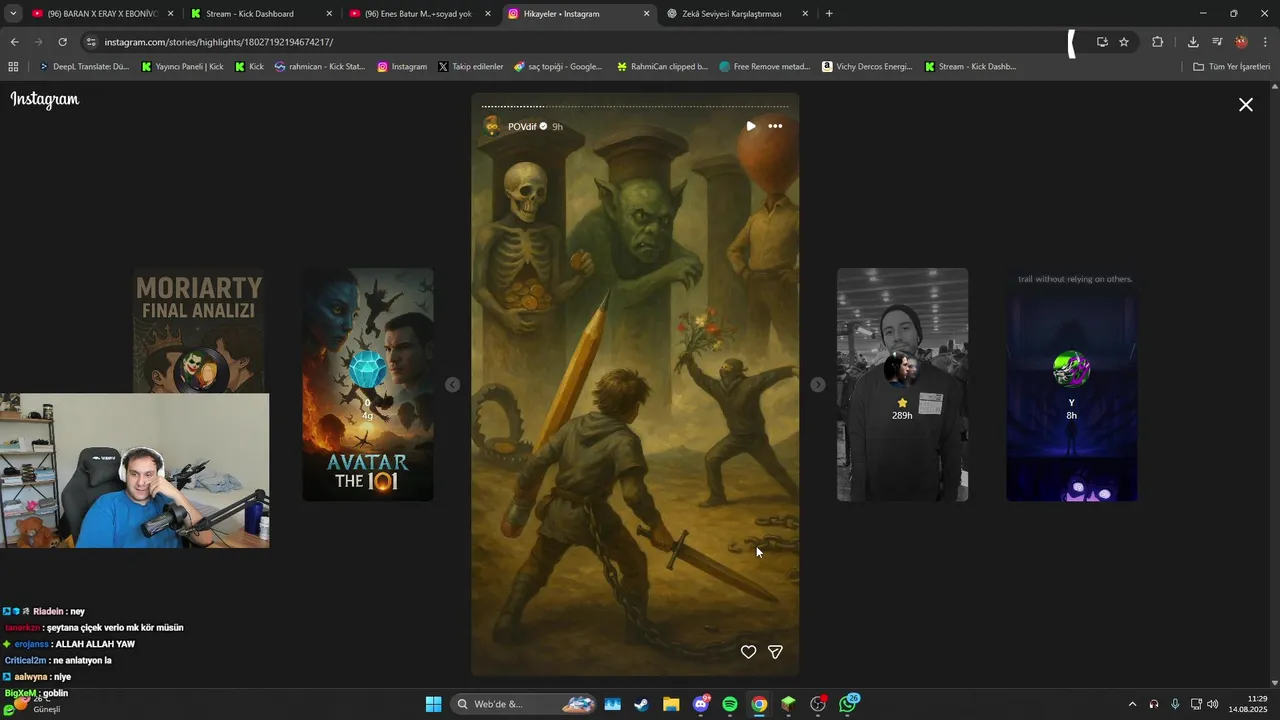Open File Explorer from taskbar
1280x720 pixels.
671,704
